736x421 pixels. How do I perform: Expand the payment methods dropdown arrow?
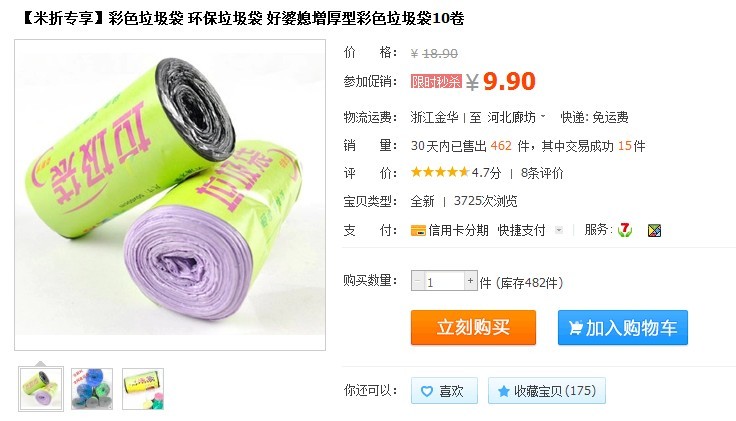(559, 230)
